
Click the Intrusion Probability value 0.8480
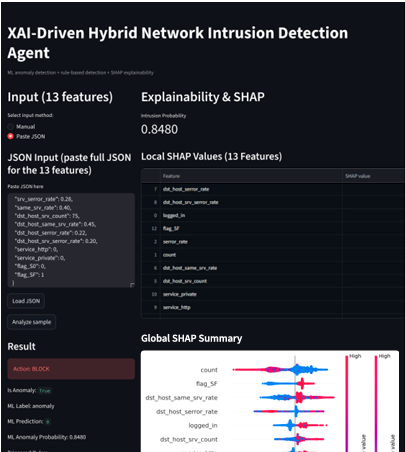tap(159, 129)
